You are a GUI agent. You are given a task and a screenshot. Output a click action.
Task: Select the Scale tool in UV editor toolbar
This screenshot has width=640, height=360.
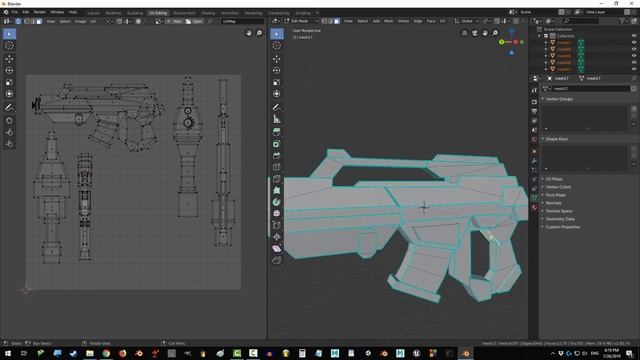coord(9,82)
